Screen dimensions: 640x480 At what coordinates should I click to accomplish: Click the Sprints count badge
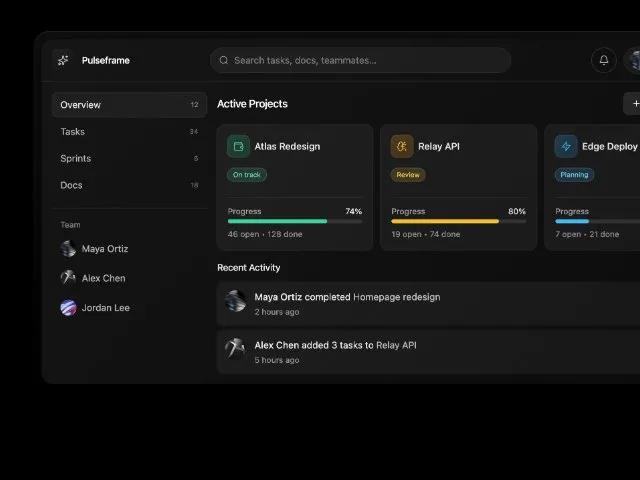[196, 158]
